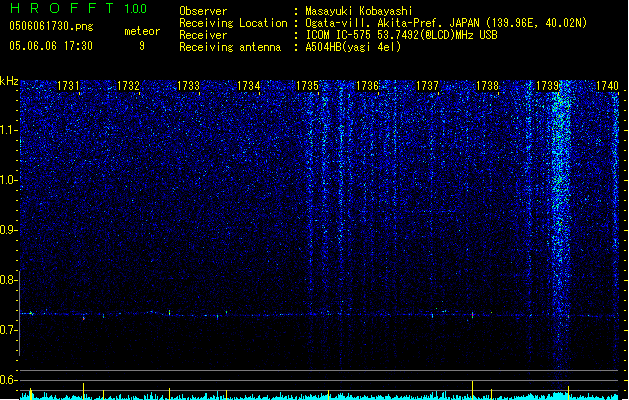629x400 pixels.
Task: Click the 1.0 kHz axis label
Action: coord(8,180)
